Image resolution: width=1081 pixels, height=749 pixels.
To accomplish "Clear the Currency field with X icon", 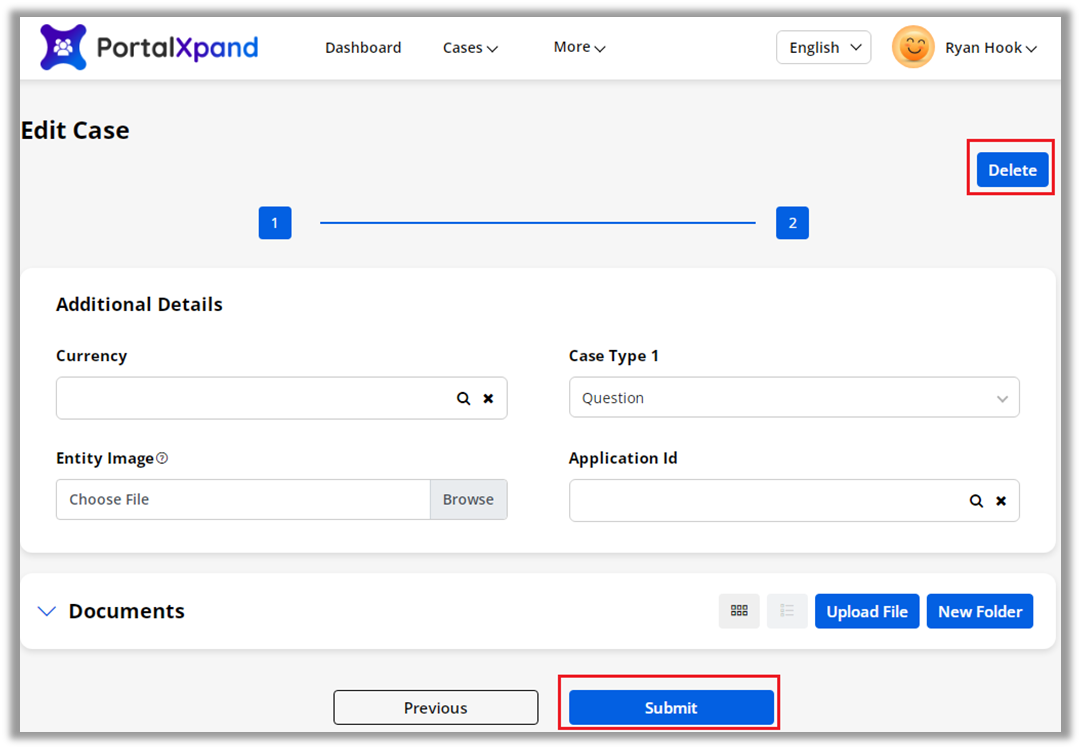I will 489,398.
